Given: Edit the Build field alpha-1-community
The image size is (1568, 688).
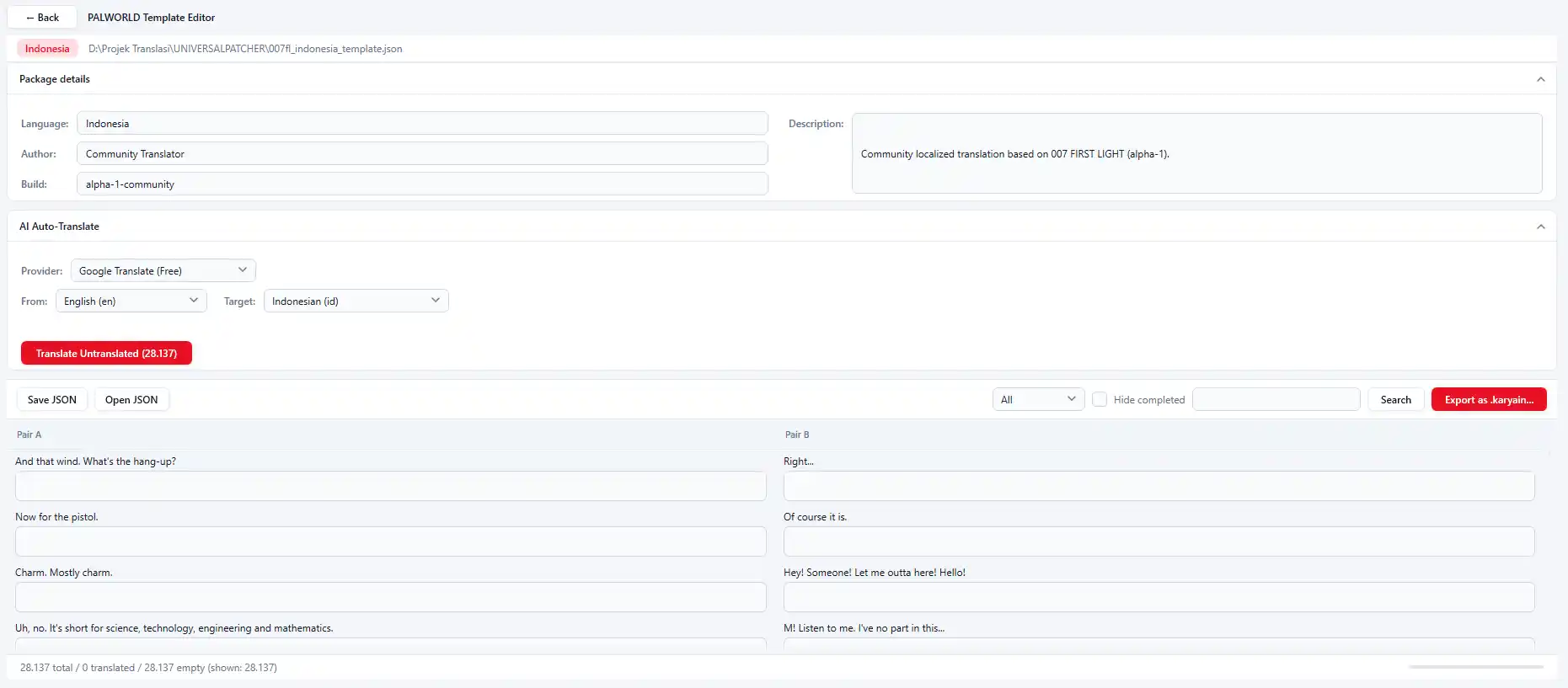Looking at the screenshot, I should (x=422, y=184).
